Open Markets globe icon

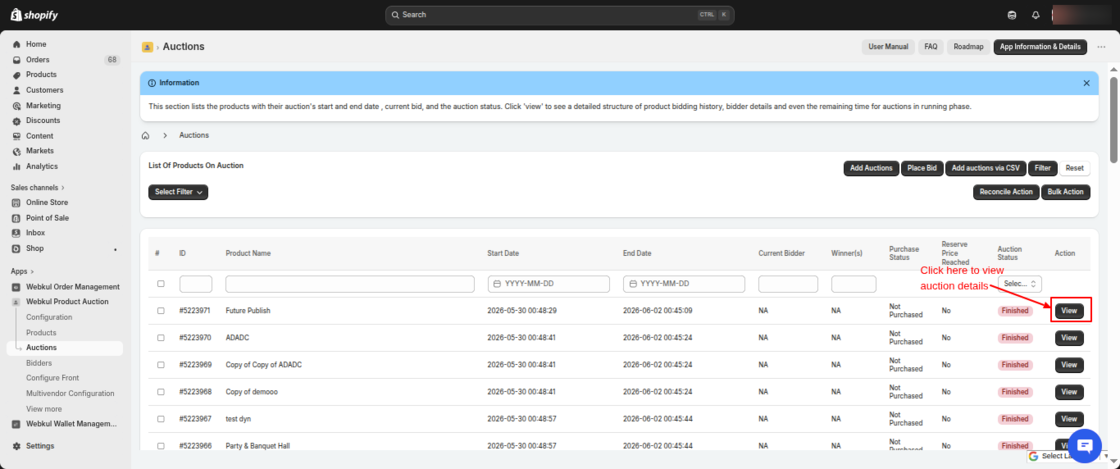tap(16, 151)
